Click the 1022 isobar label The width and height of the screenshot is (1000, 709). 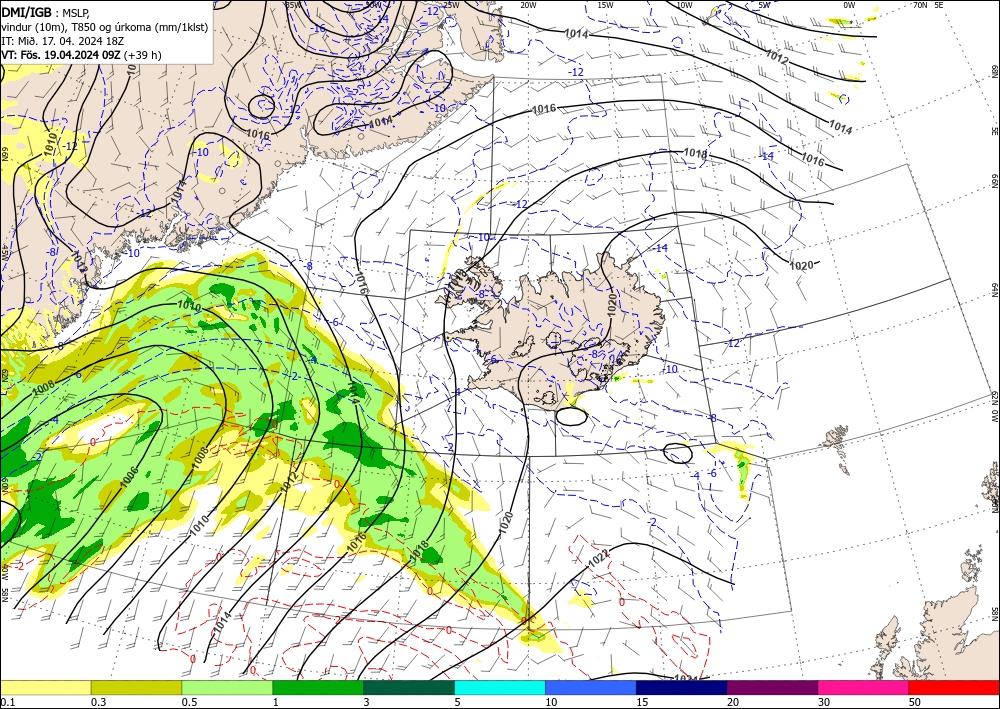tap(599, 557)
